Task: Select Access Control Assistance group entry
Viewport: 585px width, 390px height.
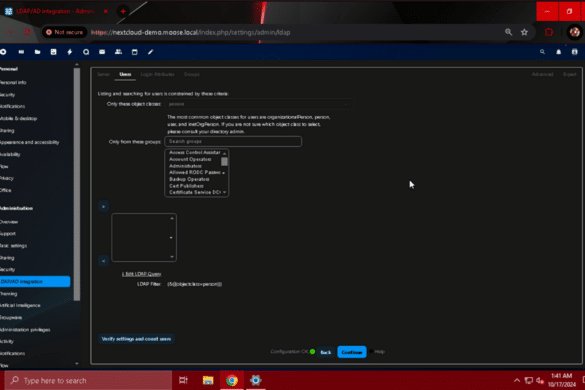Action: tap(194, 153)
